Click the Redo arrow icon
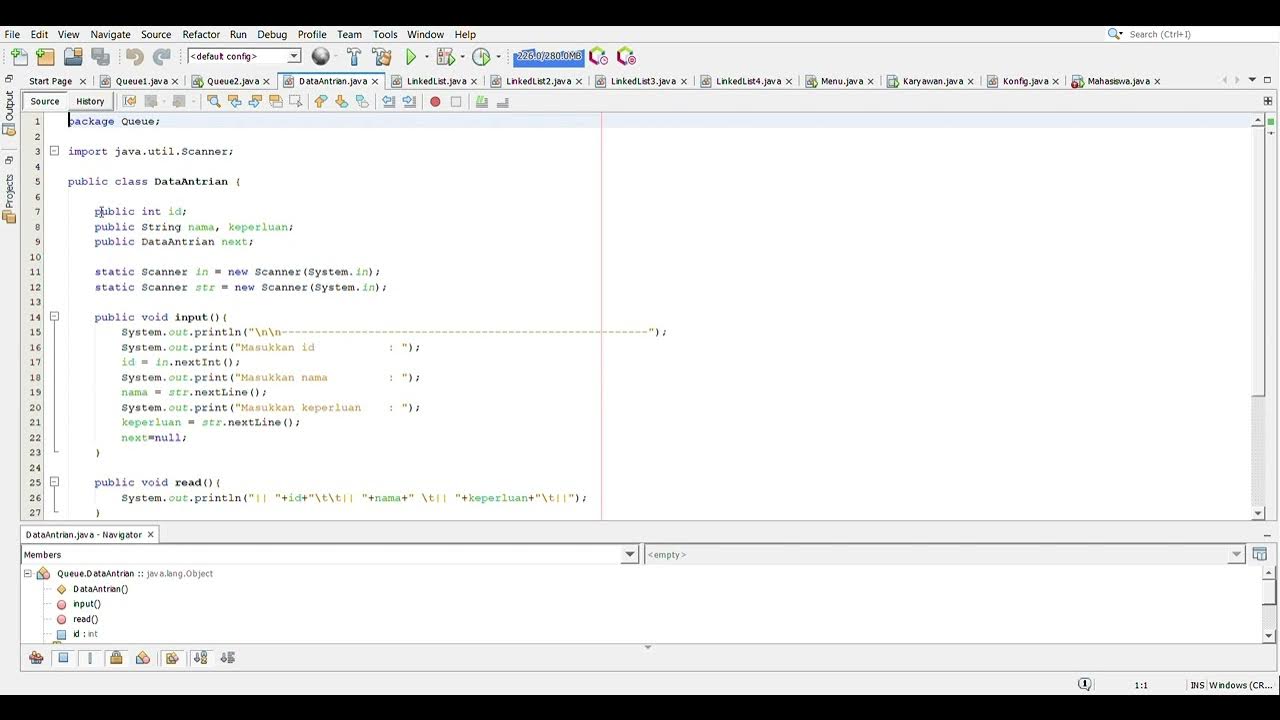 [x=162, y=57]
